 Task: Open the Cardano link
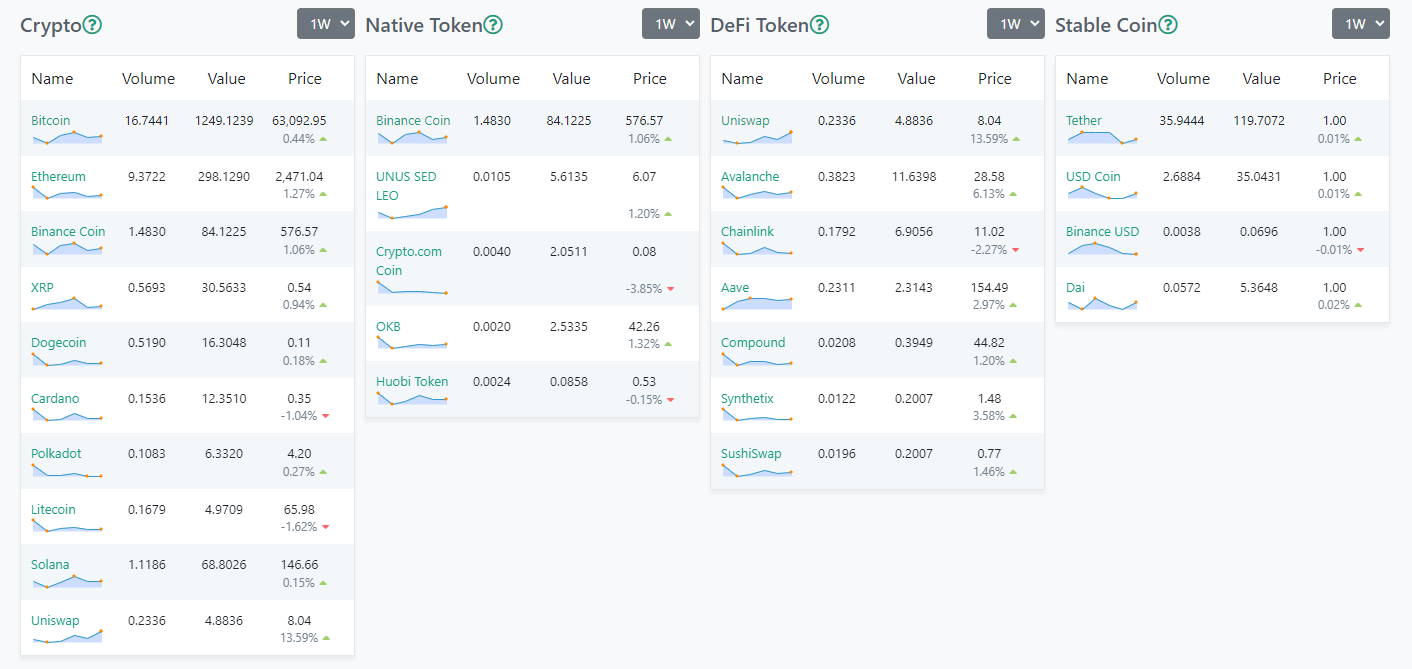55,398
